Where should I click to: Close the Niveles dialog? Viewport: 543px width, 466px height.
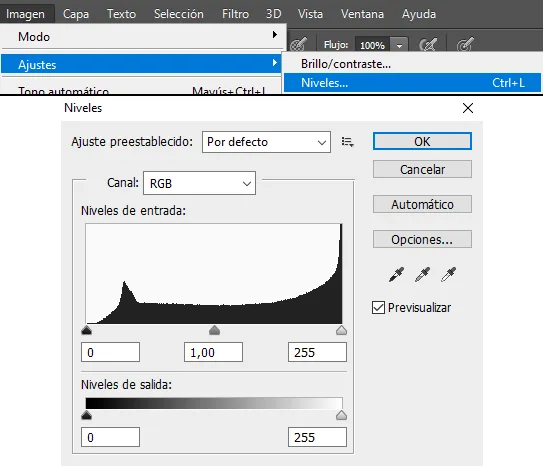[x=468, y=108]
